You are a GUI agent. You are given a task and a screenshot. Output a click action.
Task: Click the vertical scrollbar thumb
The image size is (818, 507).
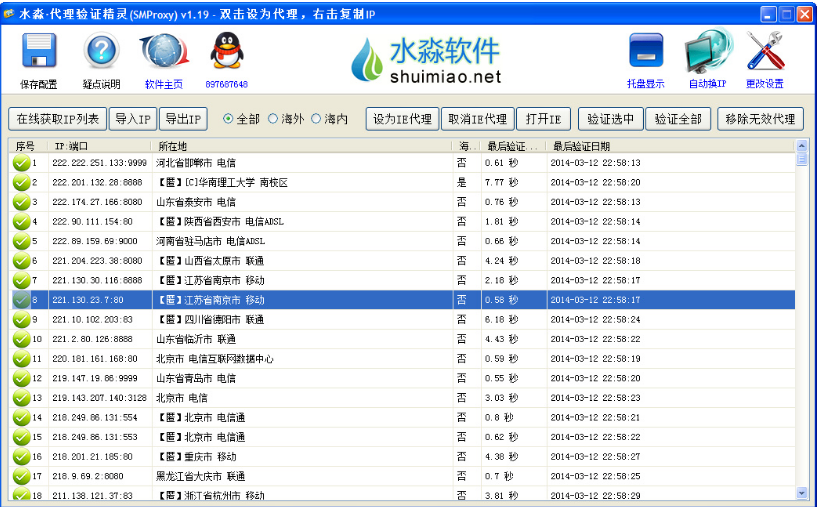tap(802, 159)
